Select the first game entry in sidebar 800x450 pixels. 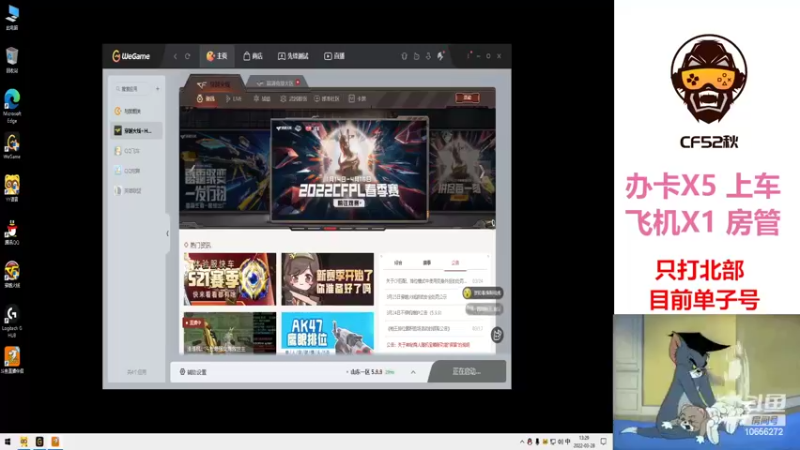click(x=137, y=111)
